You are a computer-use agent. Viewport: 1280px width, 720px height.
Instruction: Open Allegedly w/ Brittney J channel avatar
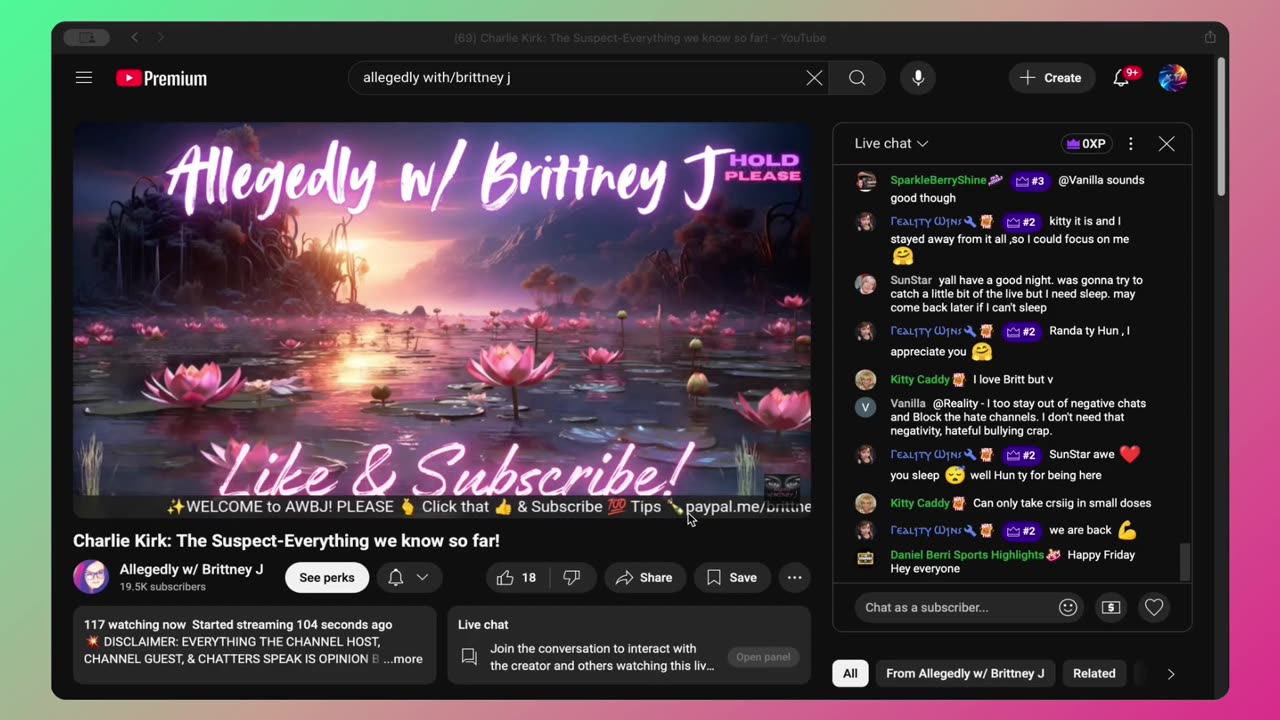tap(91, 577)
